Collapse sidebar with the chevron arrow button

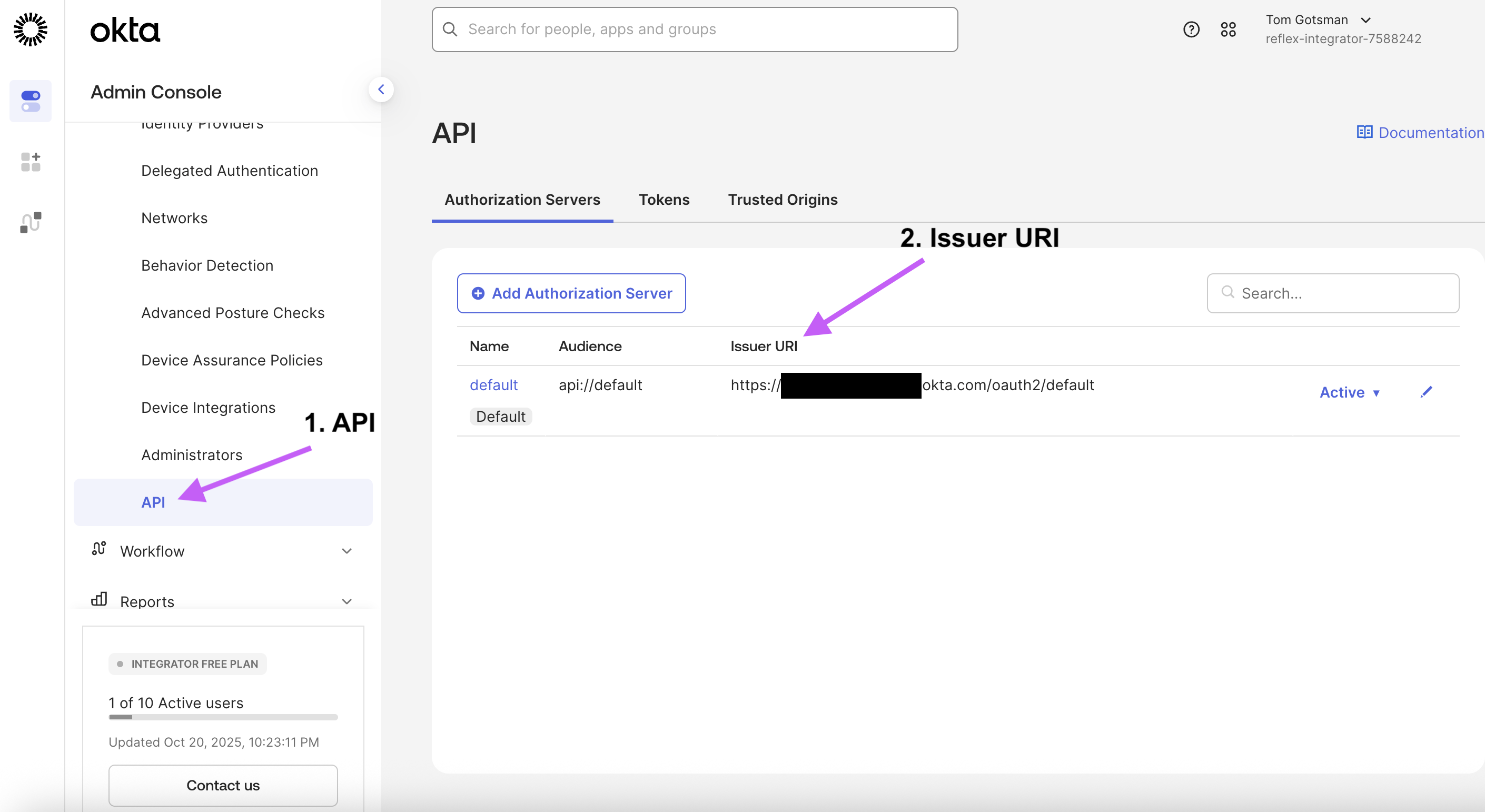381,90
